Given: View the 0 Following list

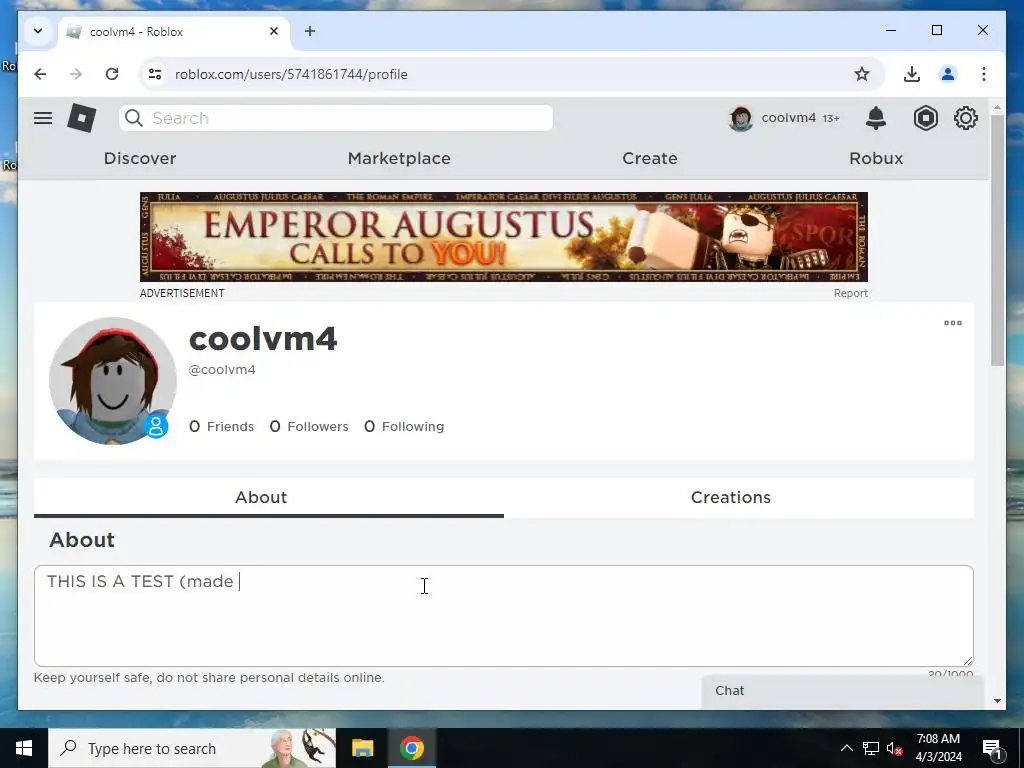Looking at the screenshot, I should coord(404,426).
